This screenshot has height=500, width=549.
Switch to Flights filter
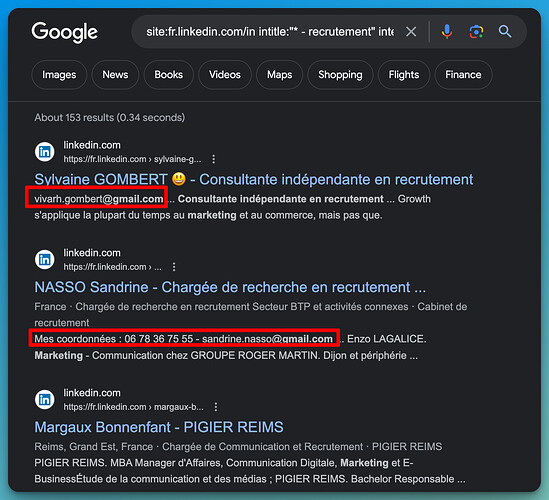(404, 75)
